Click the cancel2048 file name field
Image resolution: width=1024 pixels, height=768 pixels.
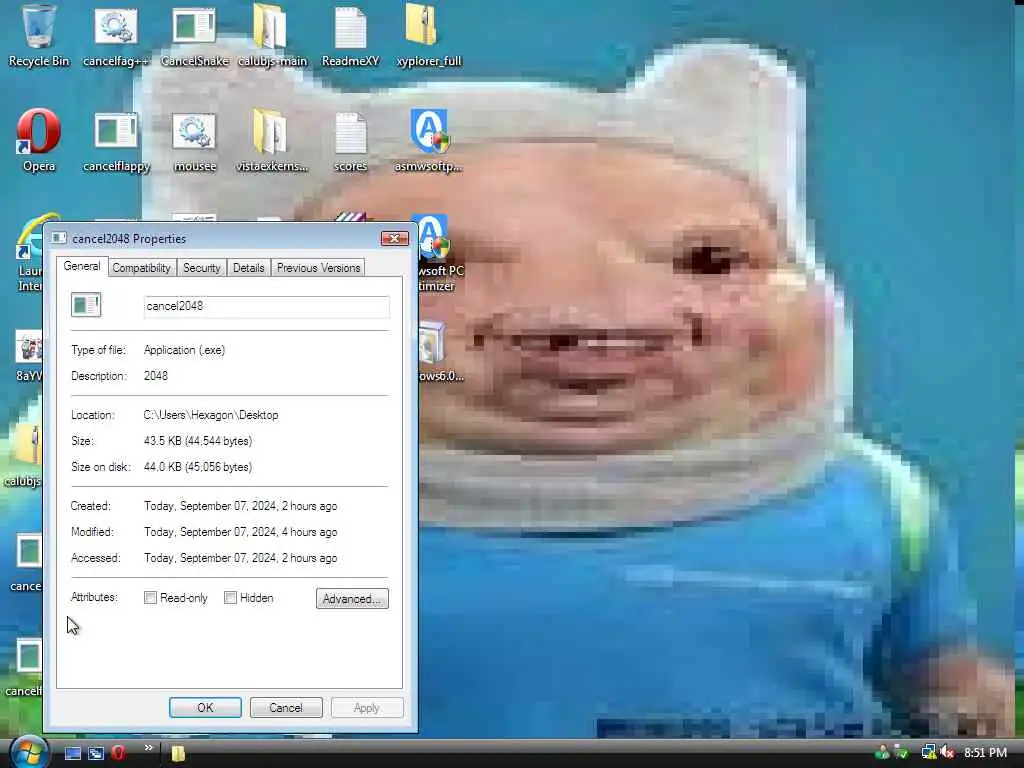[266, 306]
